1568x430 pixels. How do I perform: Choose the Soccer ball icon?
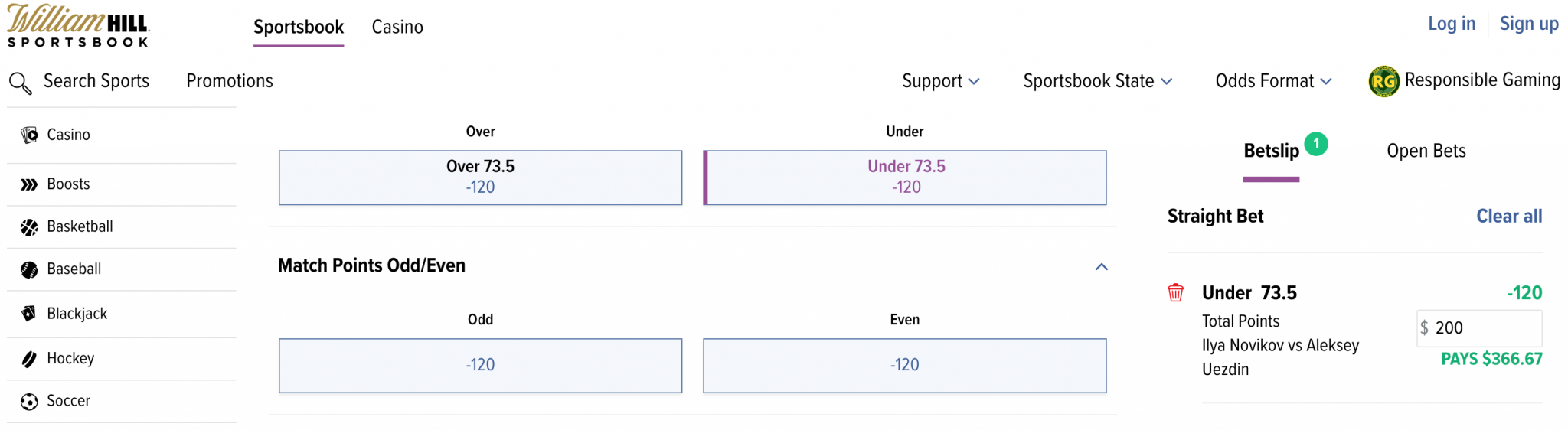click(x=29, y=402)
